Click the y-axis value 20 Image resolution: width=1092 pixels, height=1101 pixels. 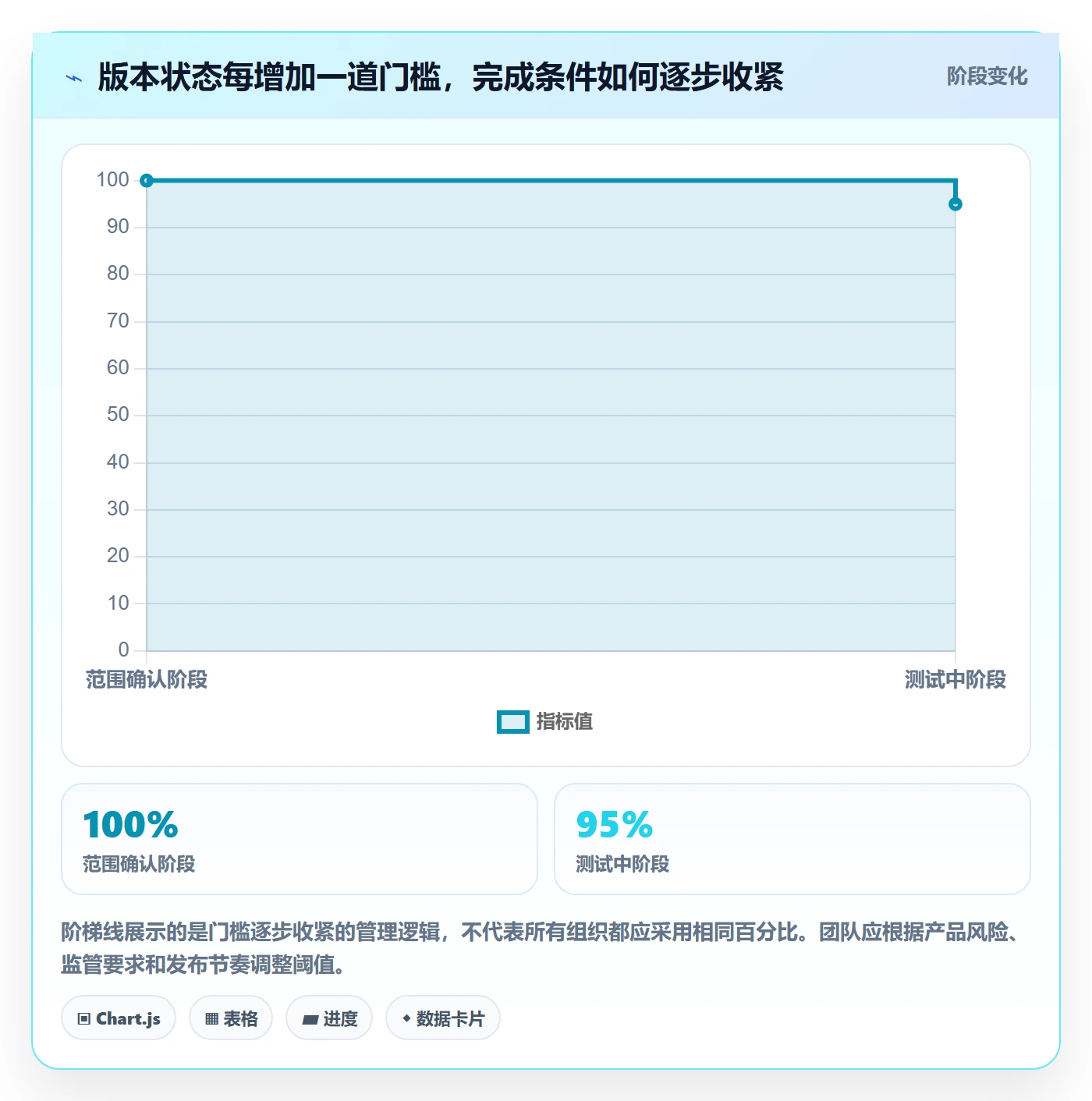click(118, 556)
